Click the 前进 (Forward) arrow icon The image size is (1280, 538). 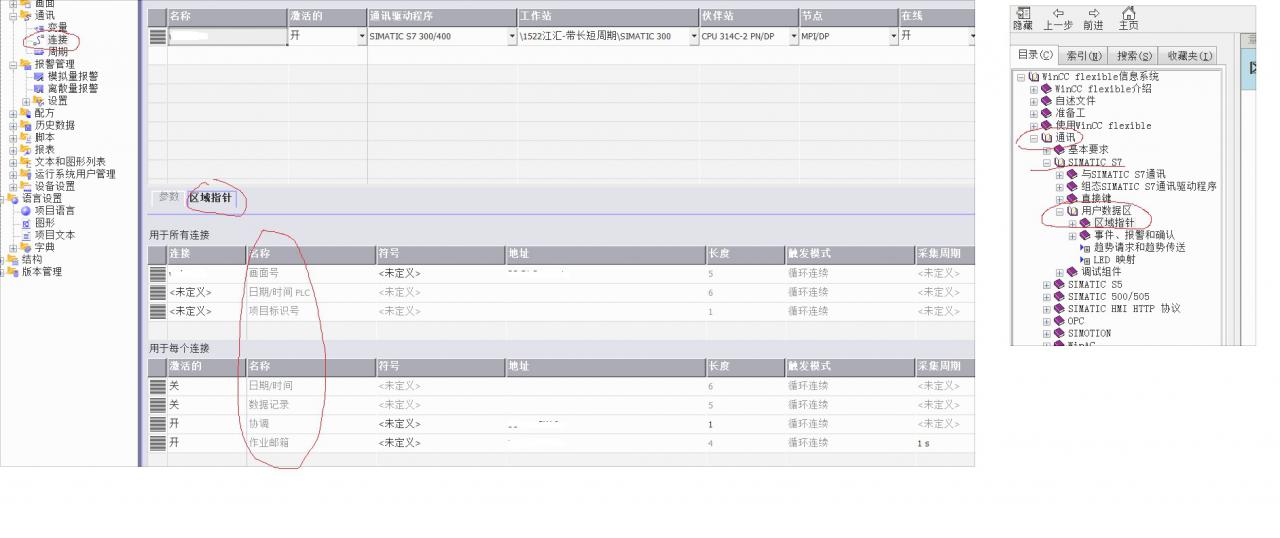pos(1093,13)
